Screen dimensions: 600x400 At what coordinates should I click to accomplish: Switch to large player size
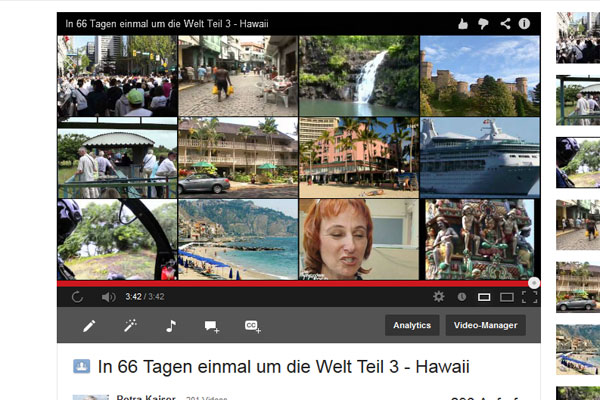tap(507, 297)
